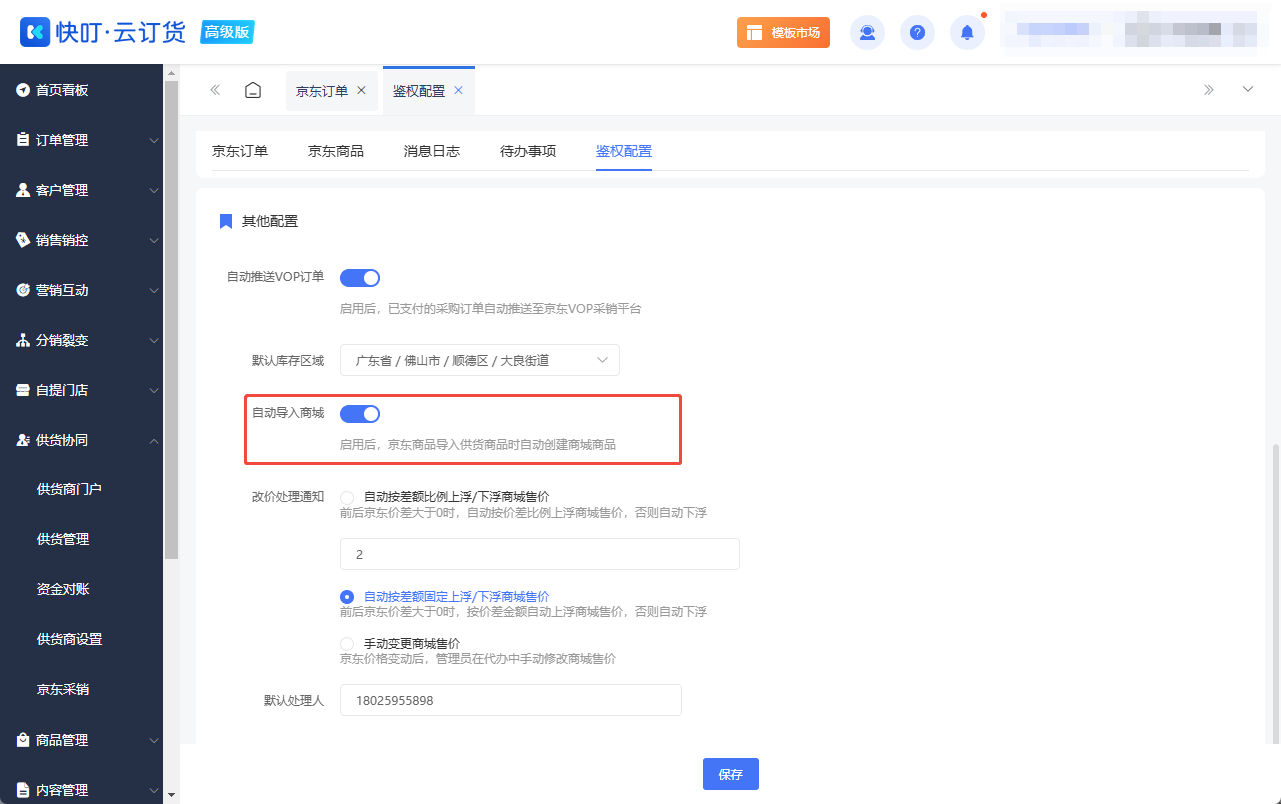Open 资金对账 in sidebar
This screenshot has height=804, width=1281.
point(63,589)
